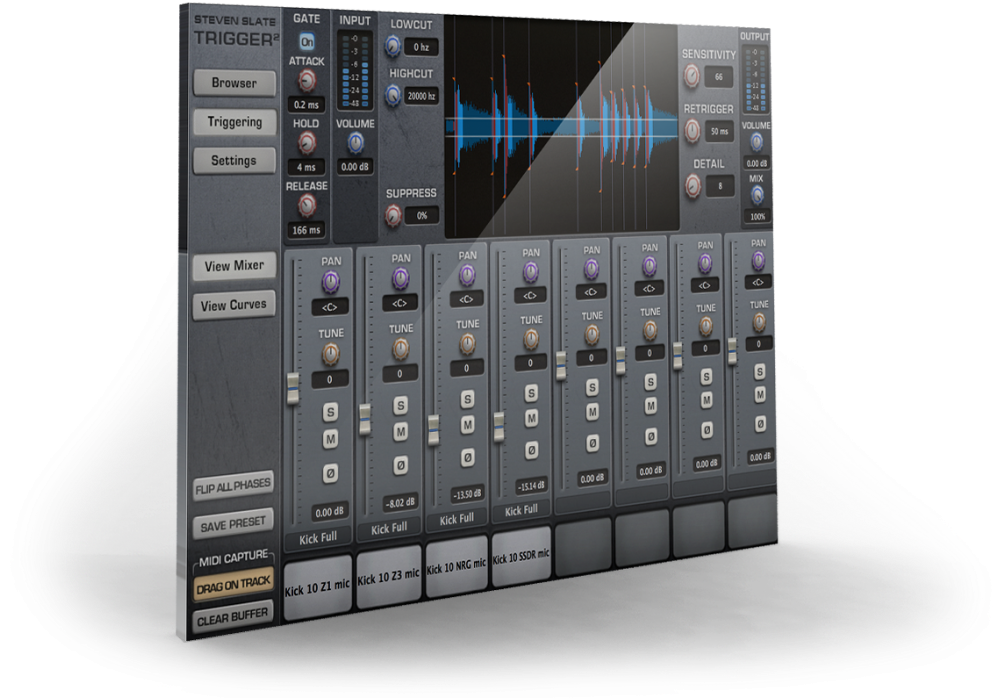Viewport: 1004px width, 698px height.
Task: Click the Save Preset button
Action: pos(233,524)
